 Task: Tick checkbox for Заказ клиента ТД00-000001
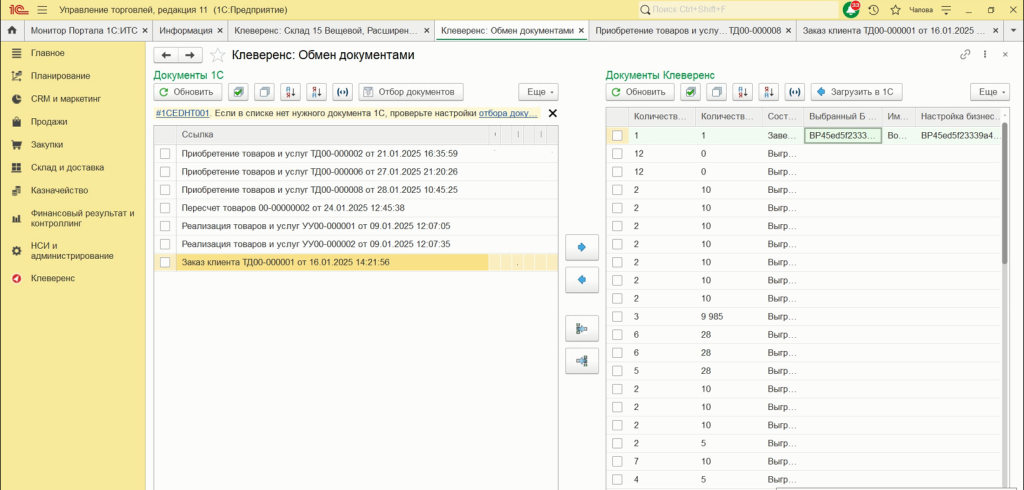click(x=165, y=262)
